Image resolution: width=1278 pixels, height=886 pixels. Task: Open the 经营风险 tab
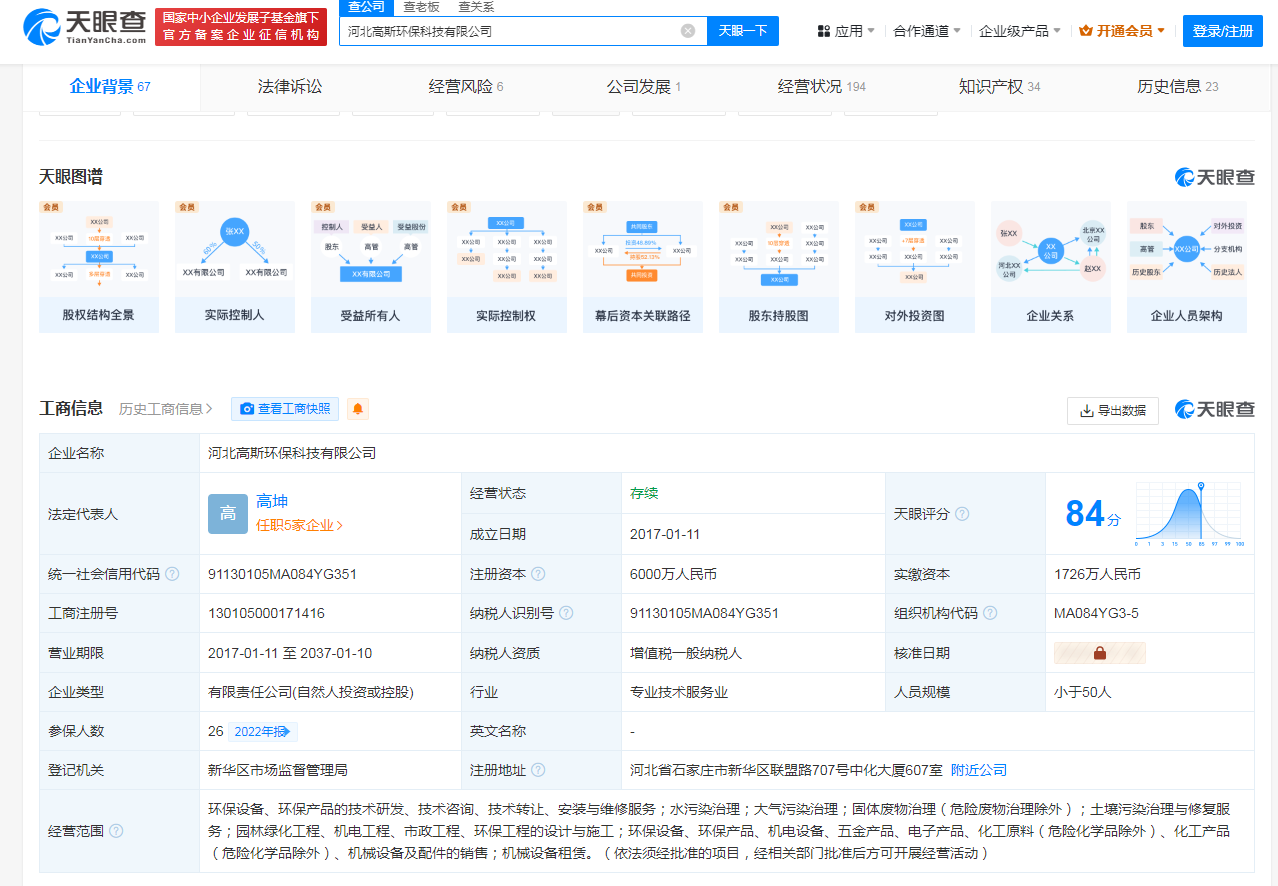[466, 87]
